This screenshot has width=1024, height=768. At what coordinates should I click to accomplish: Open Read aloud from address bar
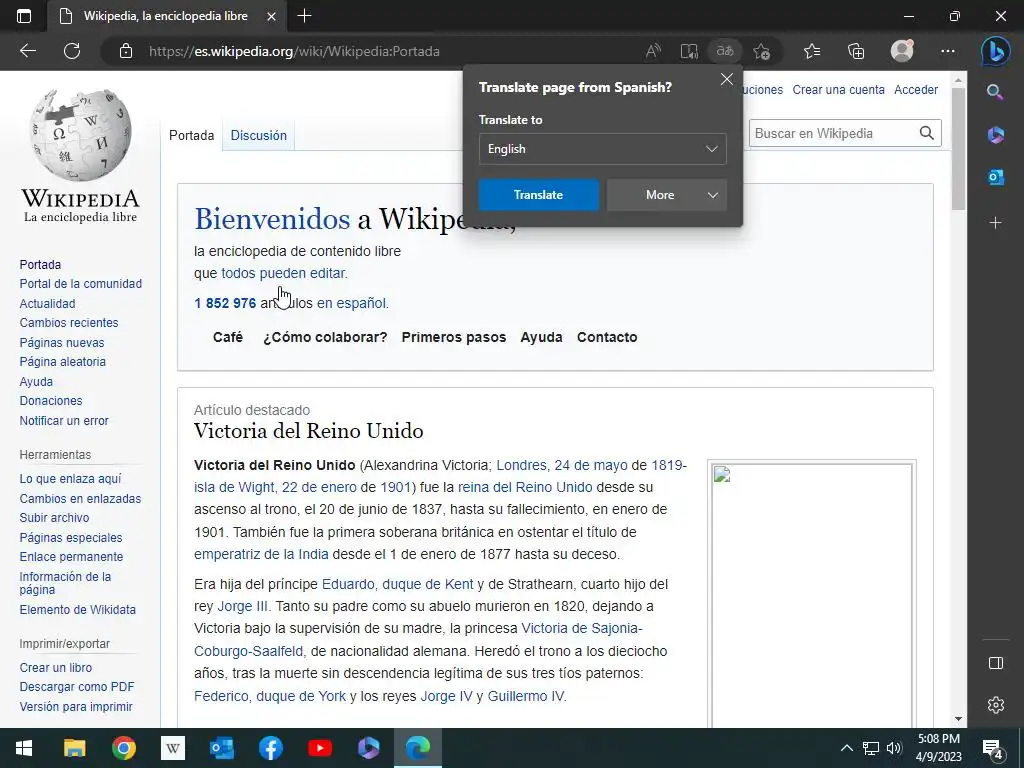coord(653,51)
